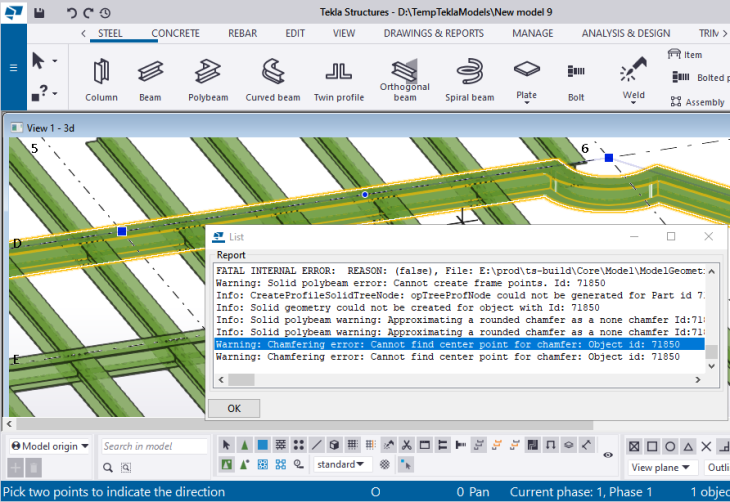Select the Bolt tool

tap(576, 79)
